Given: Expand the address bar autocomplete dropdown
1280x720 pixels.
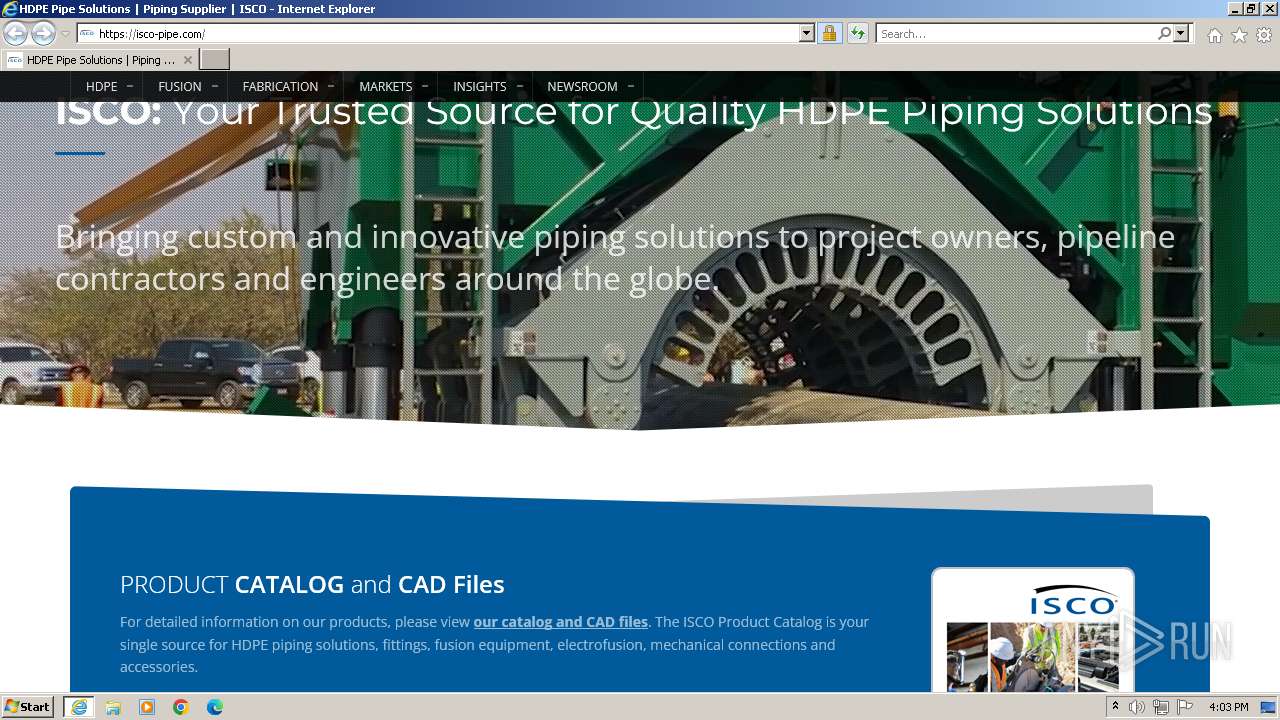Looking at the screenshot, I should click(x=807, y=33).
